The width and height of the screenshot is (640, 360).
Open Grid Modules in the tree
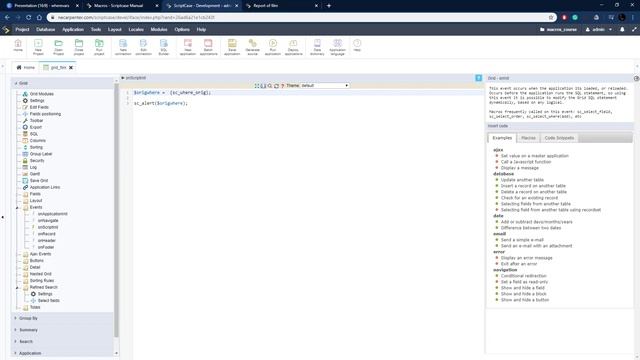tap(41, 94)
